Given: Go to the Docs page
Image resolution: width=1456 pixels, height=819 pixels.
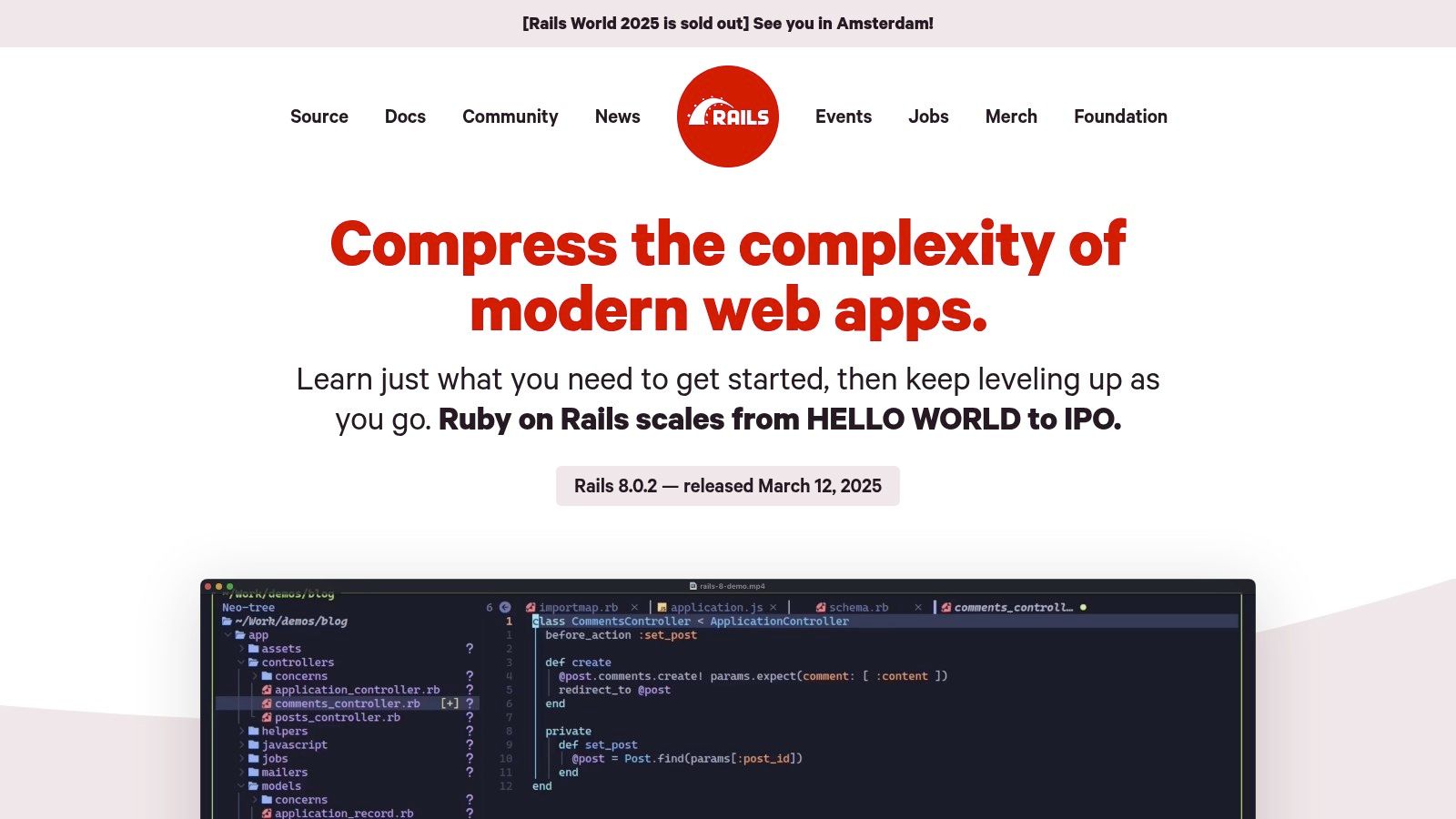Looking at the screenshot, I should [405, 116].
